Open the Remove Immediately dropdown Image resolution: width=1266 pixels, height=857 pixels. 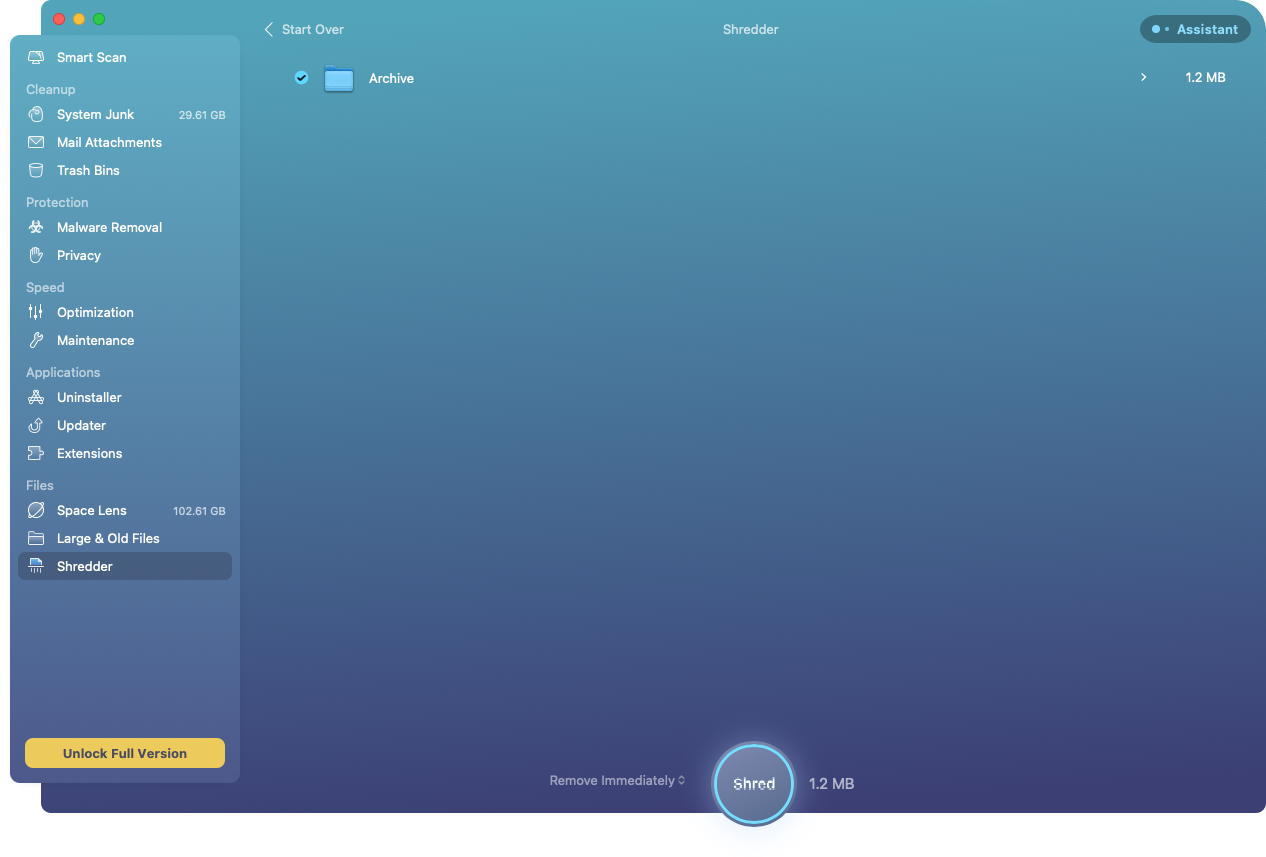coord(617,780)
